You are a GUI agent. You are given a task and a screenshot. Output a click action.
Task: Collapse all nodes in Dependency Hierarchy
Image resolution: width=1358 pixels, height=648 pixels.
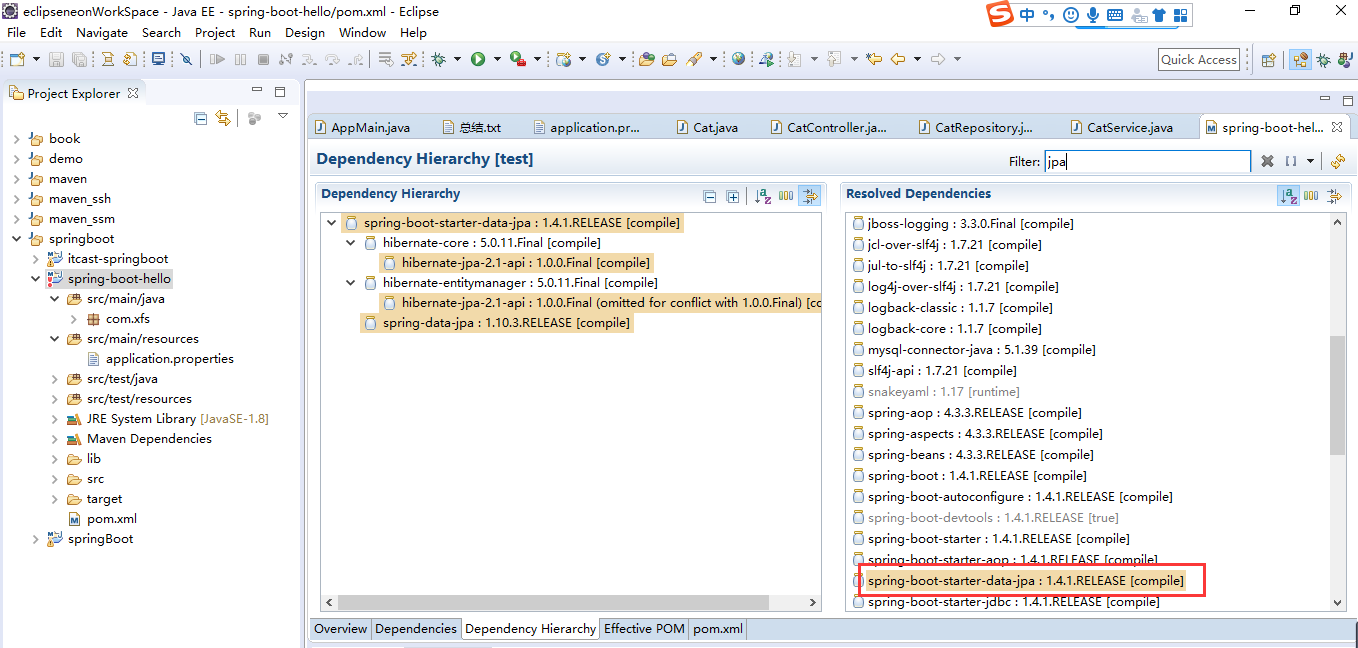710,196
